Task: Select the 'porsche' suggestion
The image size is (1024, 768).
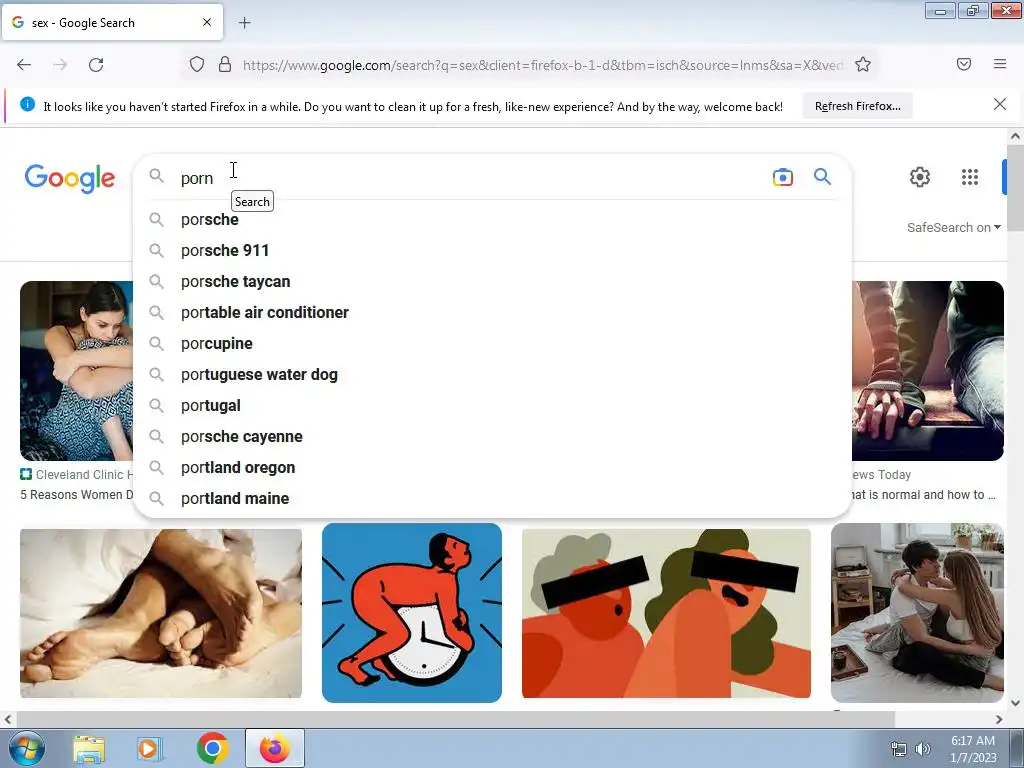Action: point(492,219)
